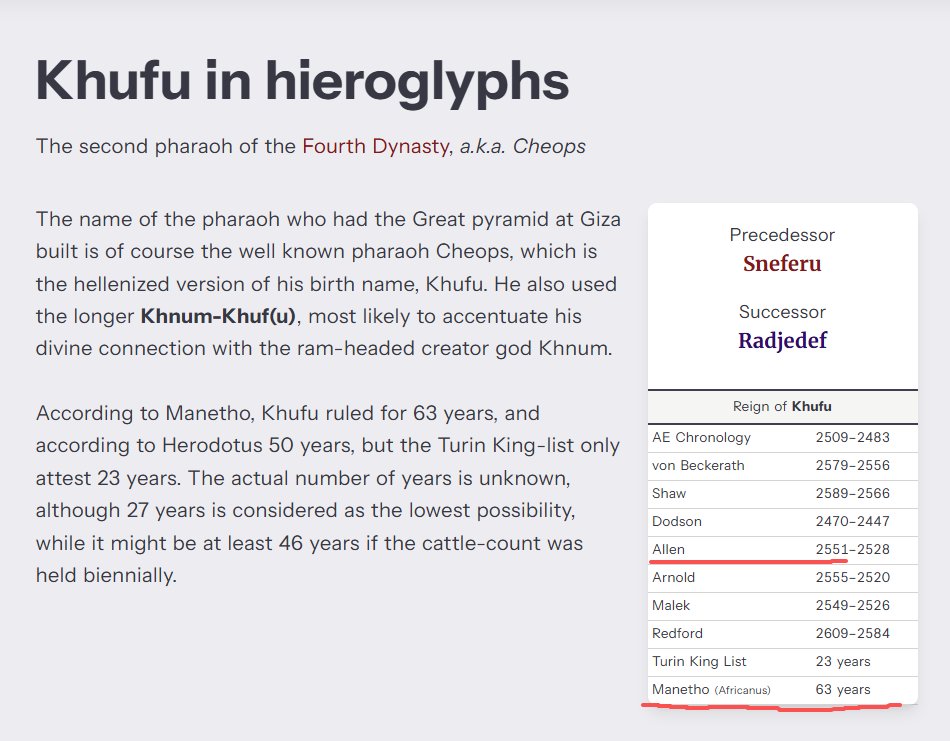The height and width of the screenshot is (741, 950).
Task: Select the 'Allen' row label
Action: pos(668,550)
